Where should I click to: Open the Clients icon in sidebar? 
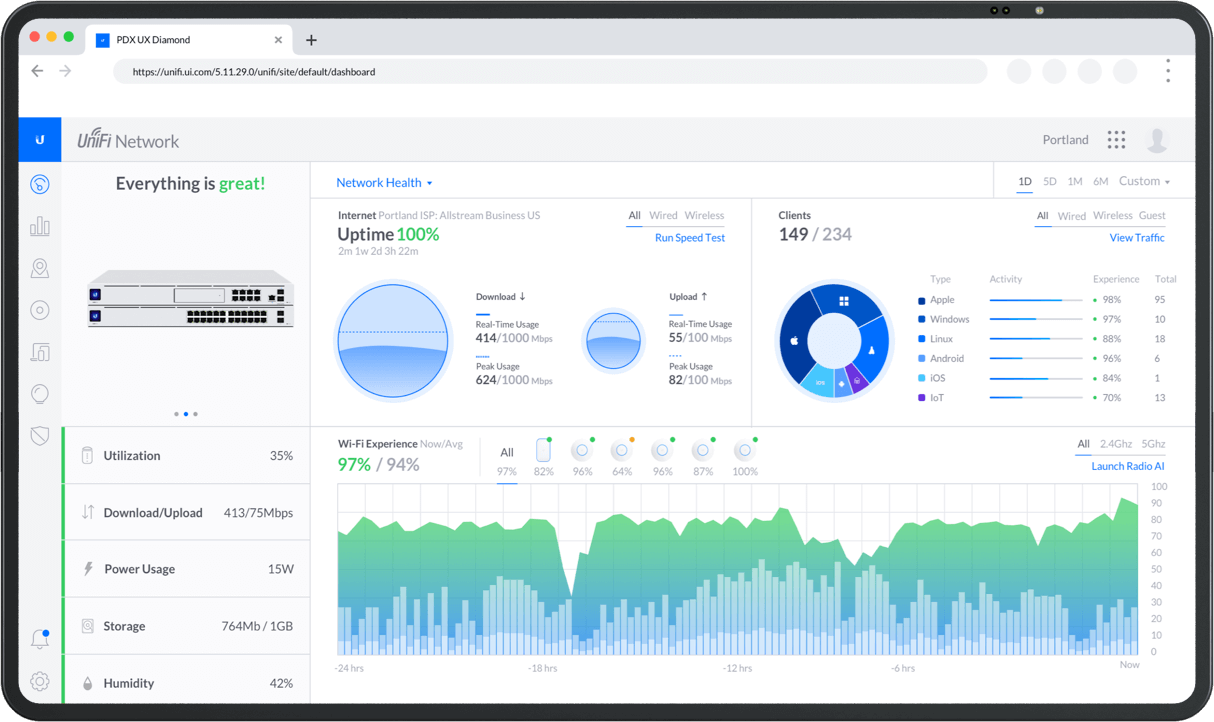tap(40, 352)
